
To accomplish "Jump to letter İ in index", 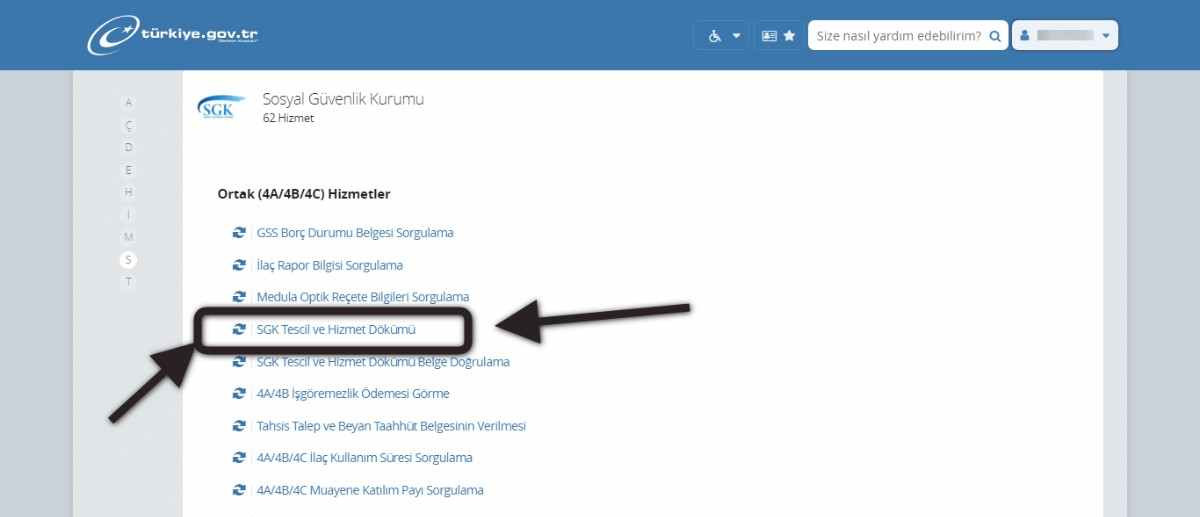I will (128, 214).
